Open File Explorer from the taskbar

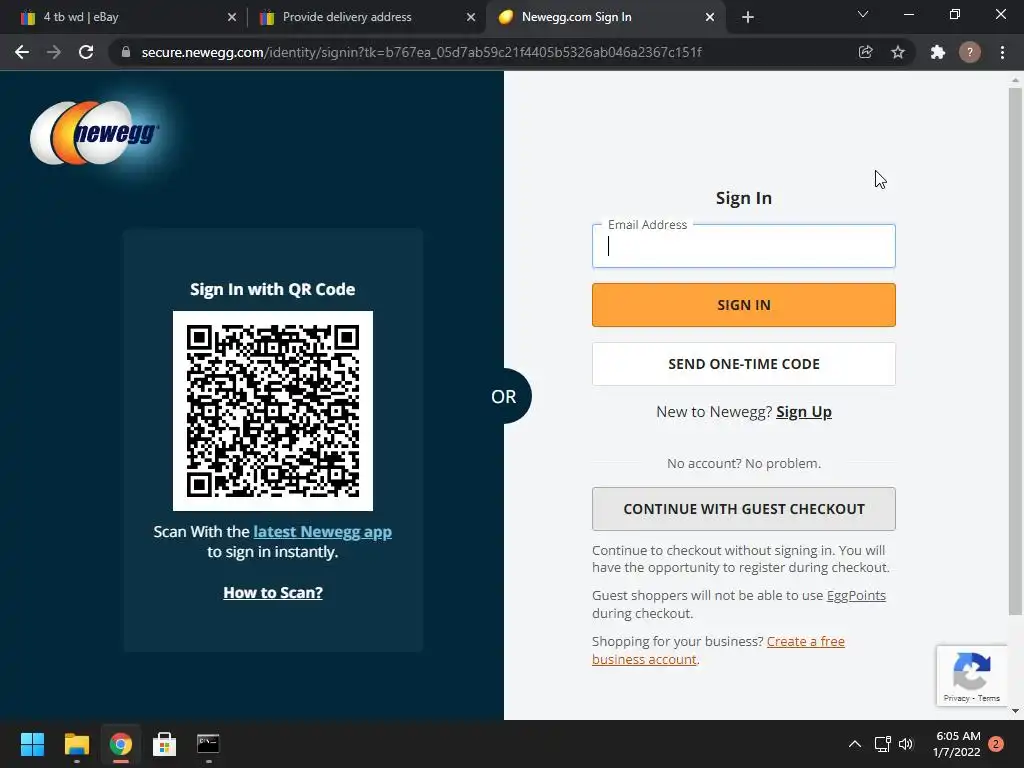(x=76, y=744)
